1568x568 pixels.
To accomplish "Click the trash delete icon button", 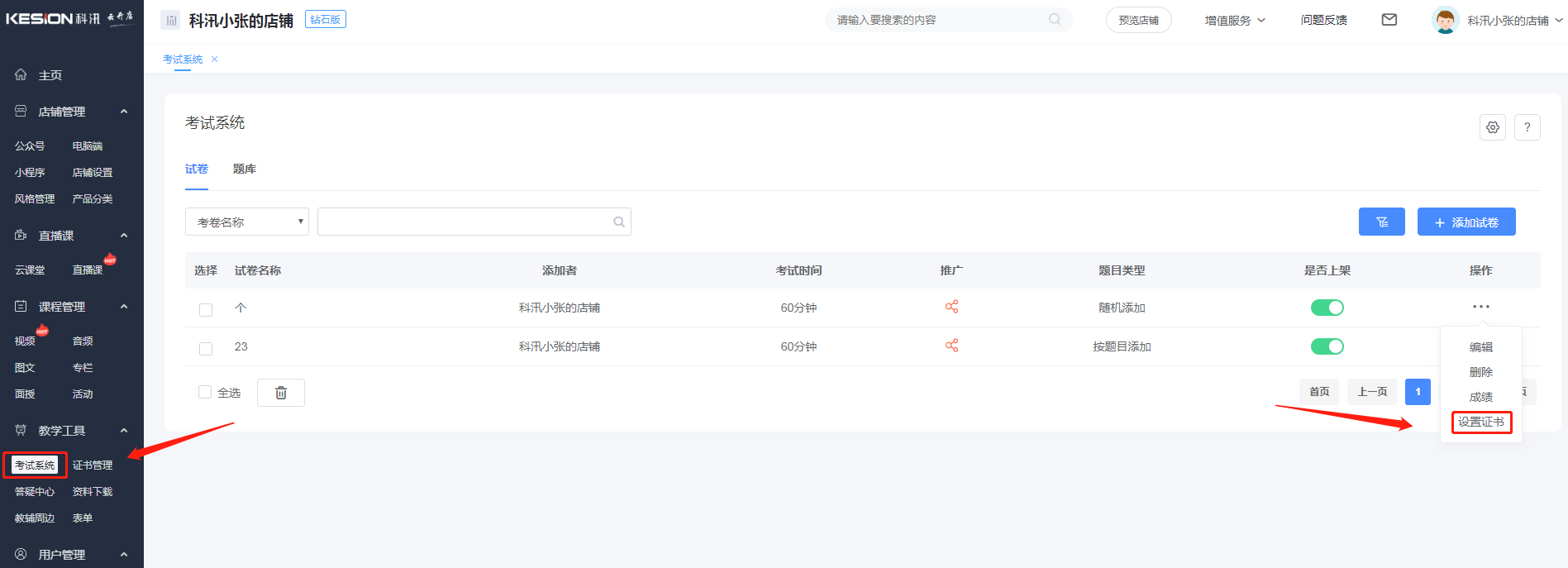I will tap(281, 393).
